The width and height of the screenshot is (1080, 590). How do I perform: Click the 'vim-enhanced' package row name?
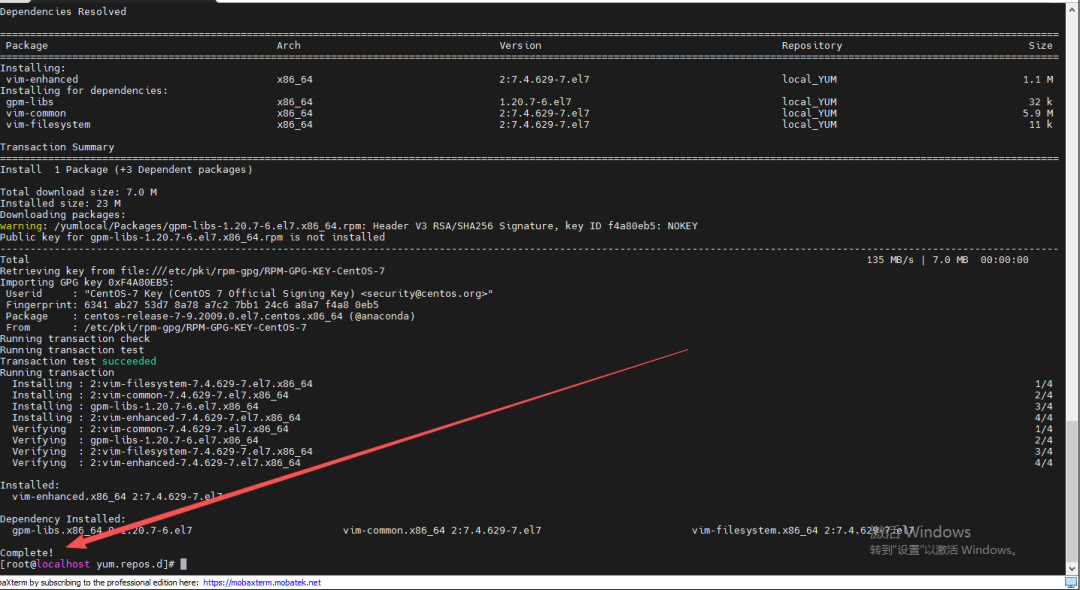42,79
